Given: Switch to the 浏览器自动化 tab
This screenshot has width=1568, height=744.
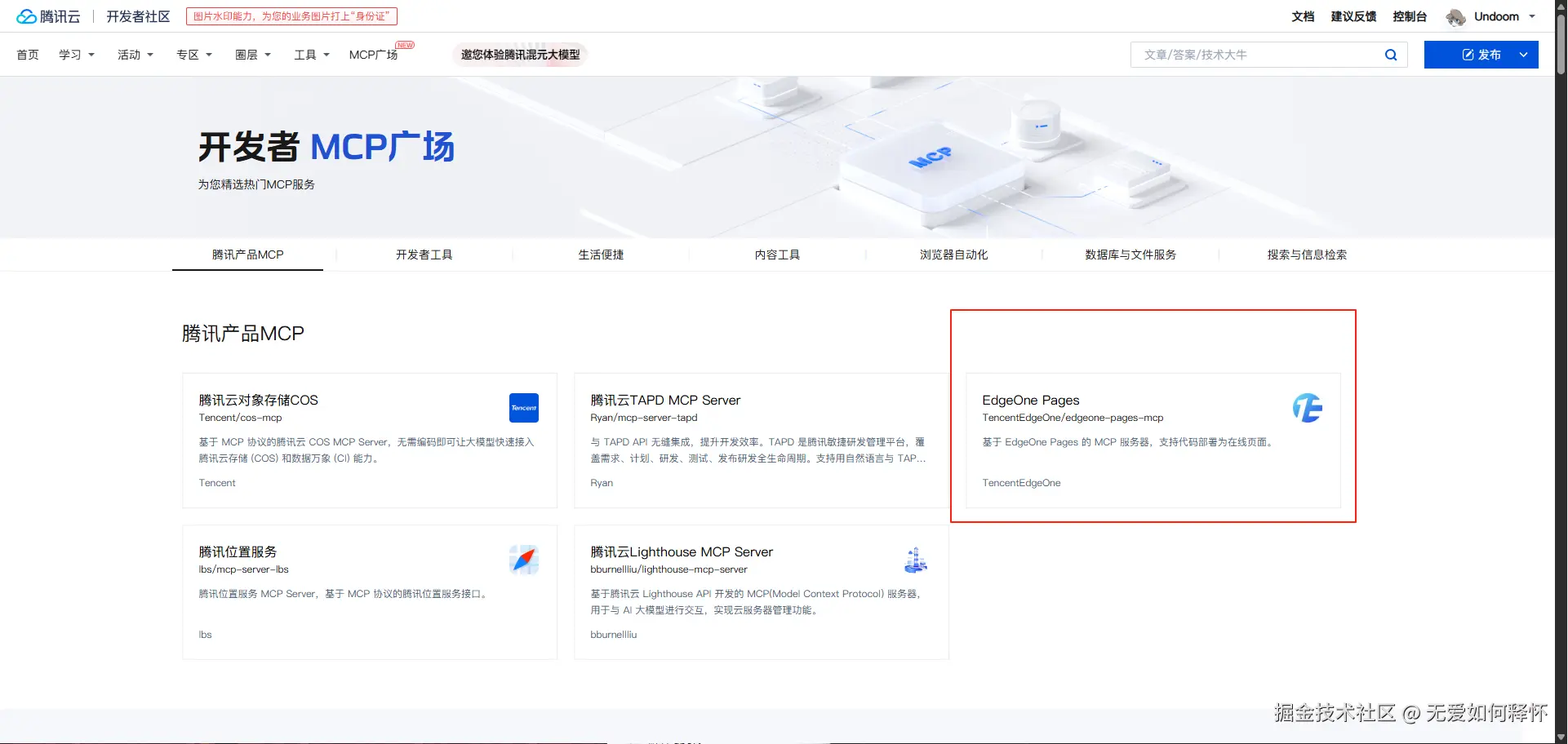Looking at the screenshot, I should point(954,255).
